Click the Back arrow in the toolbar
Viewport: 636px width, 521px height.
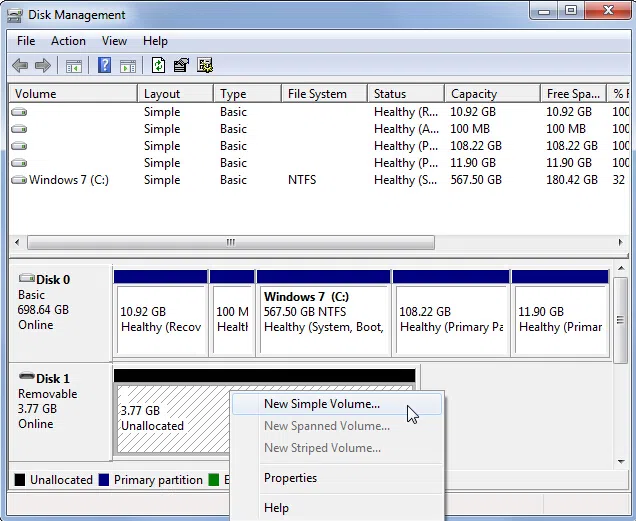tap(20, 66)
